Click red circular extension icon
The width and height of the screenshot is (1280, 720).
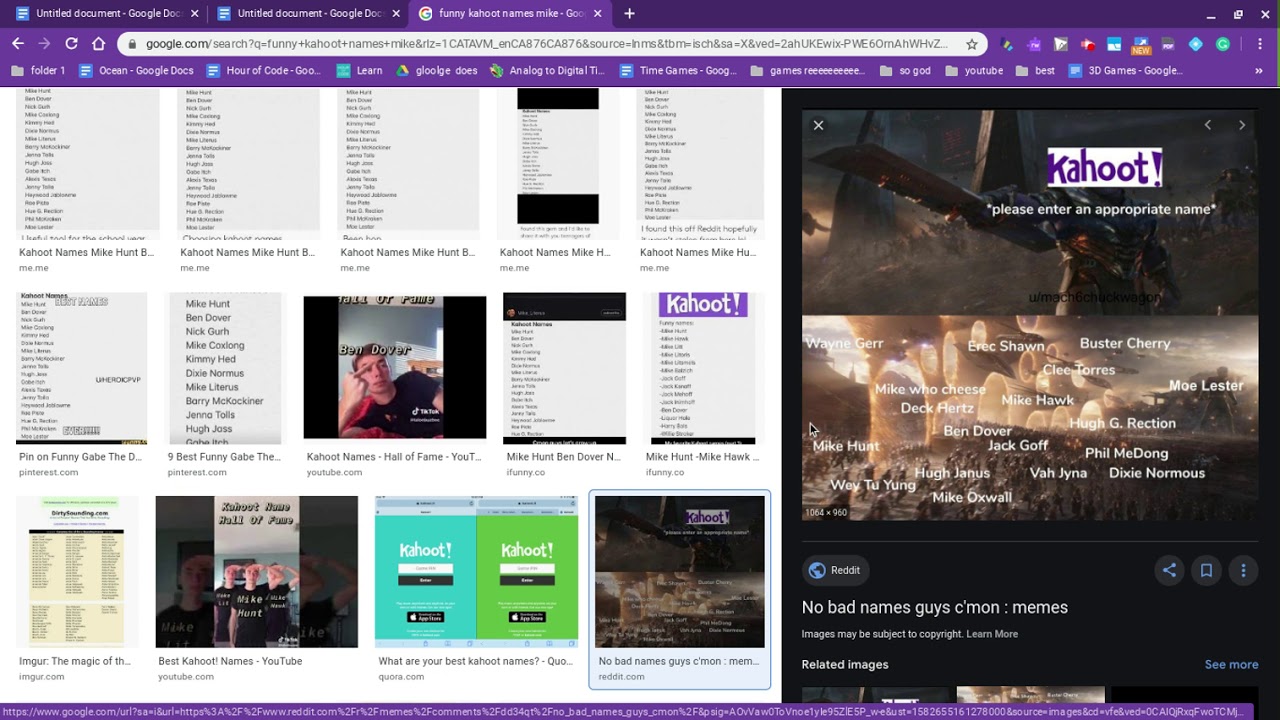point(1087,44)
